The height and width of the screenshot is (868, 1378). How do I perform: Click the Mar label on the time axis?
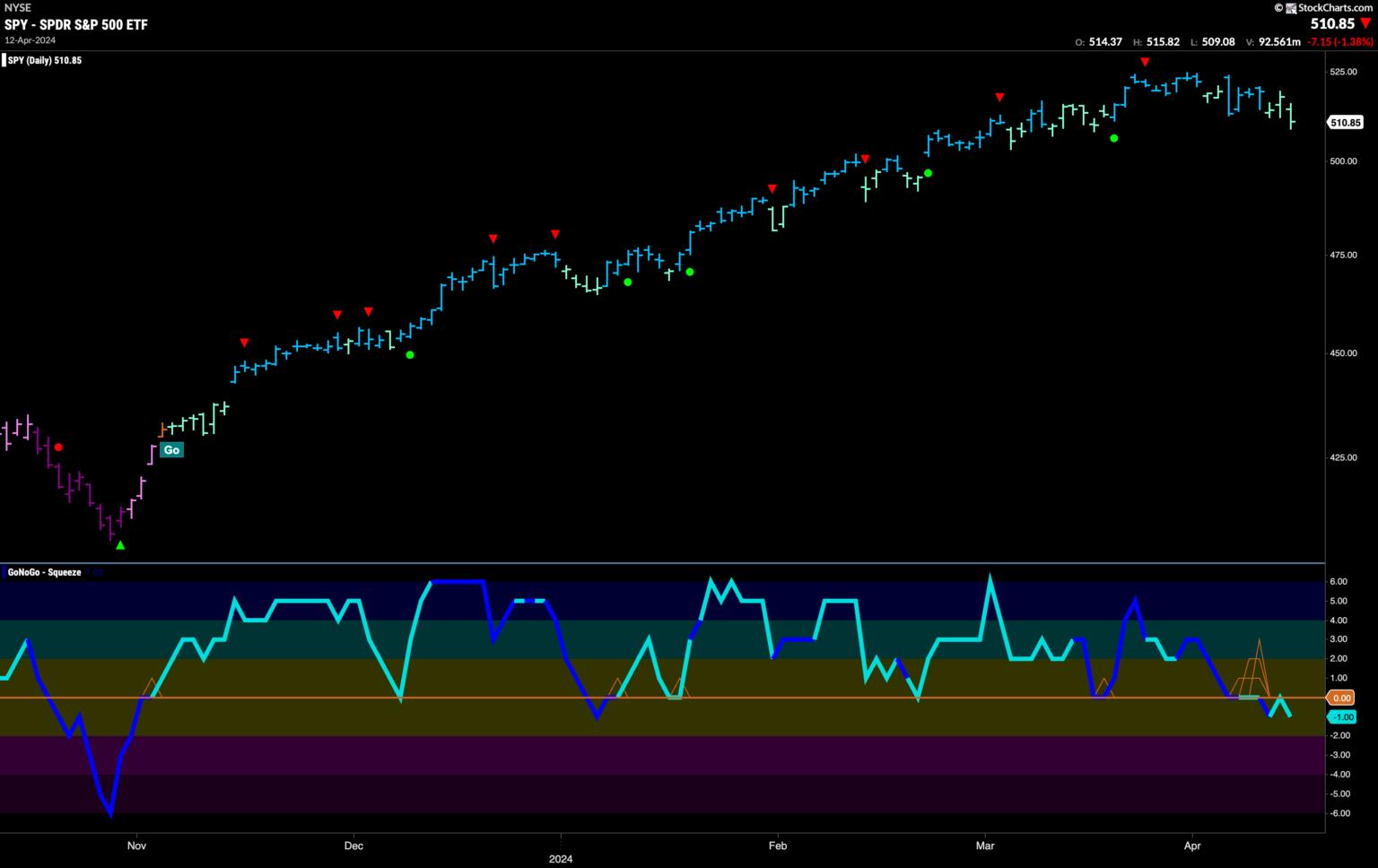[x=985, y=846]
